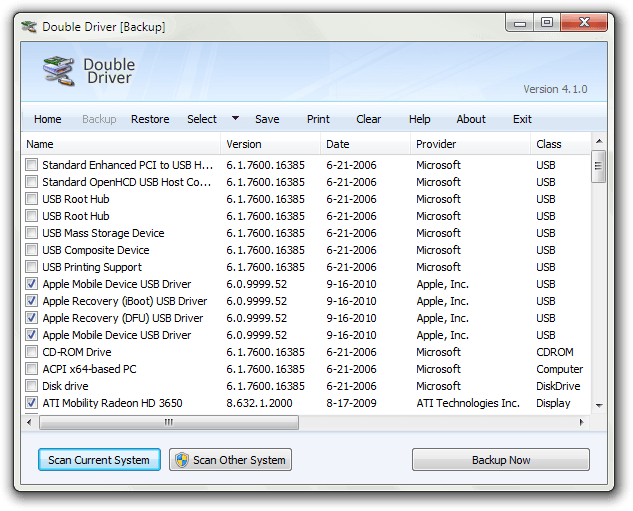The image size is (633, 511).
Task: Check the USB Printing Support checkbox
Action: [x=32, y=267]
